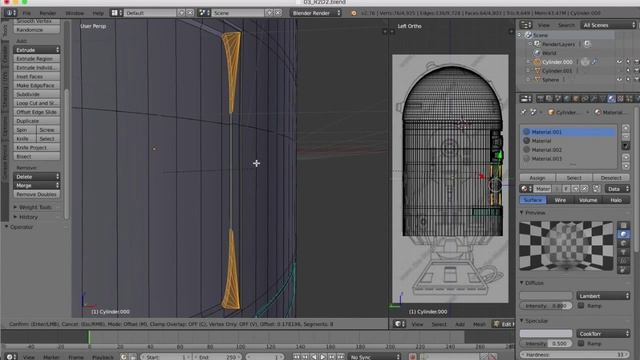Switch to the Halo material type tab
The width and height of the screenshot is (640, 360).
click(616, 200)
